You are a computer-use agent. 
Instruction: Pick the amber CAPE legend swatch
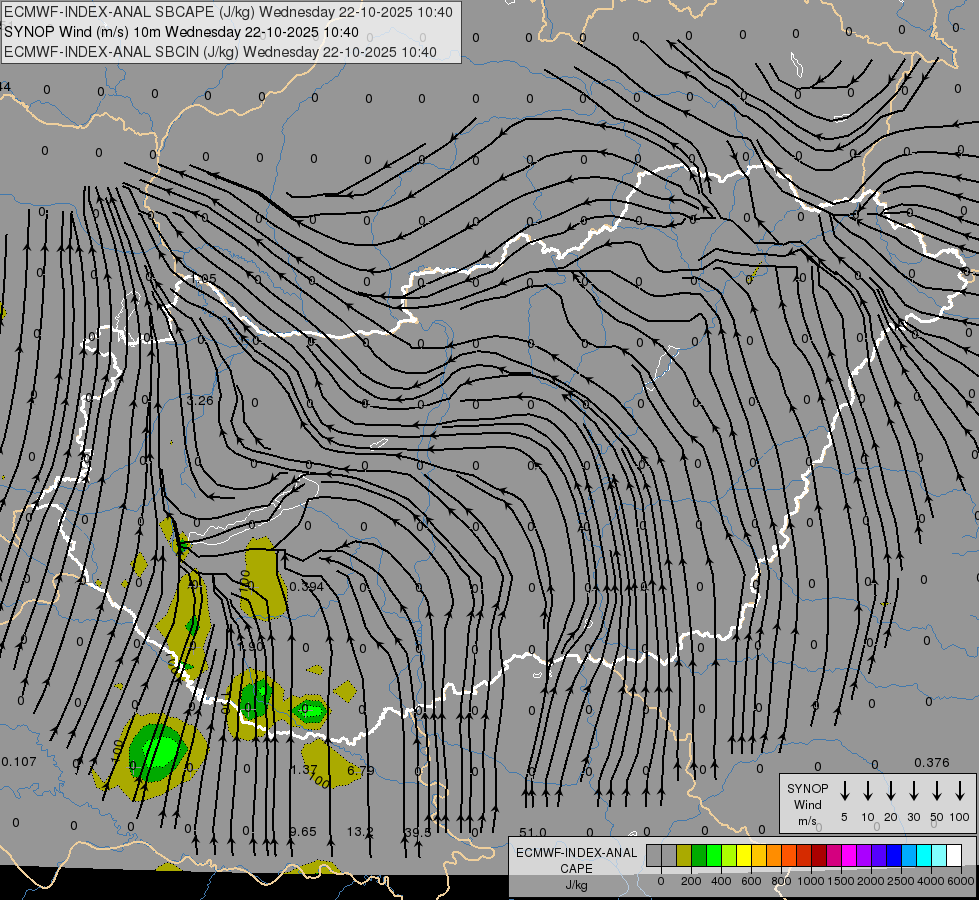click(x=759, y=855)
